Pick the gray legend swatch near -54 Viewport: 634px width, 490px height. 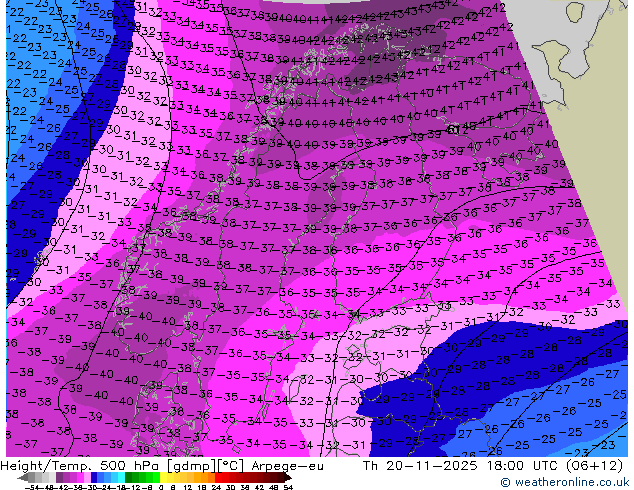32,477
